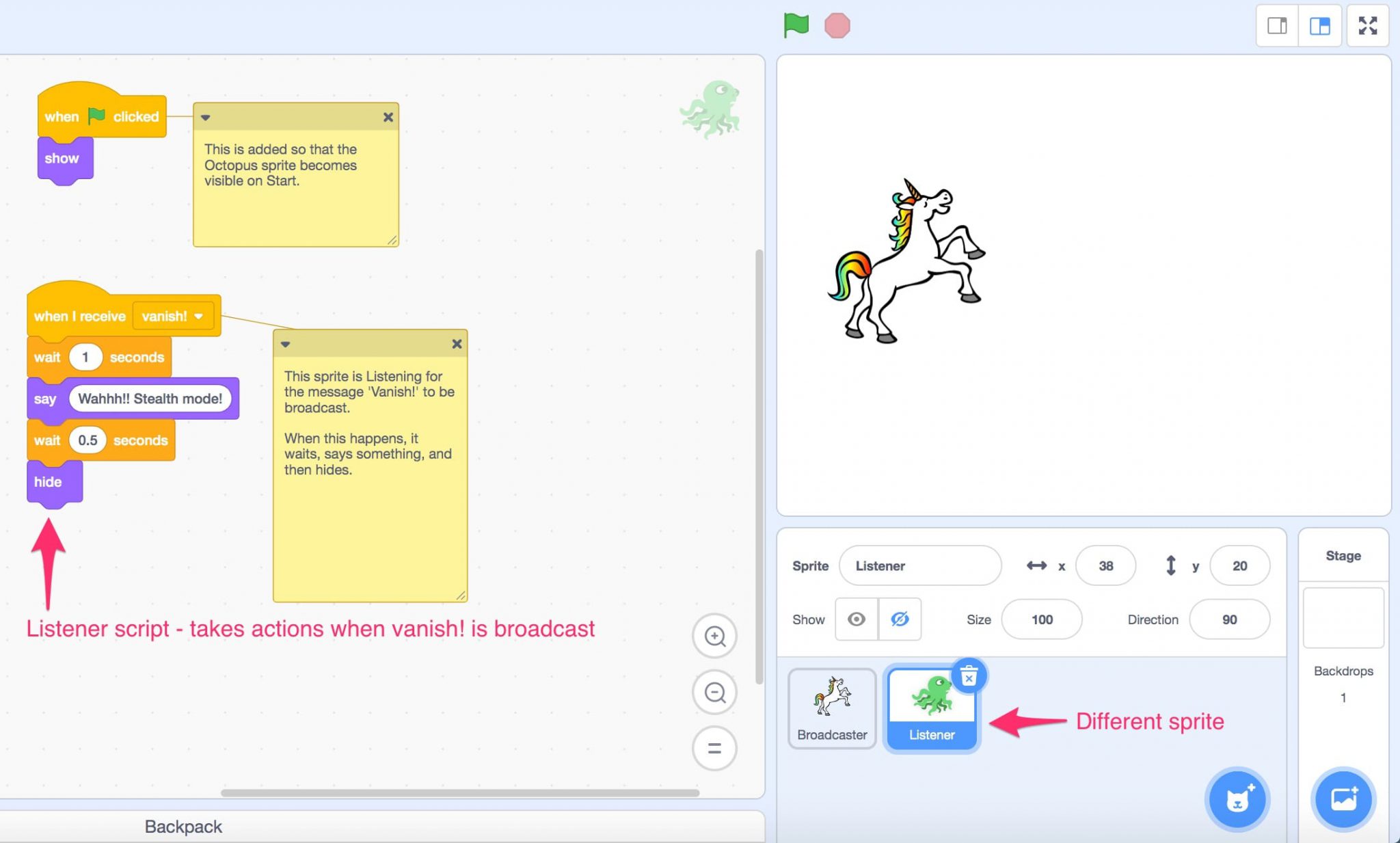
Task: Show the Listener sprite with eye toggle
Action: point(857,619)
